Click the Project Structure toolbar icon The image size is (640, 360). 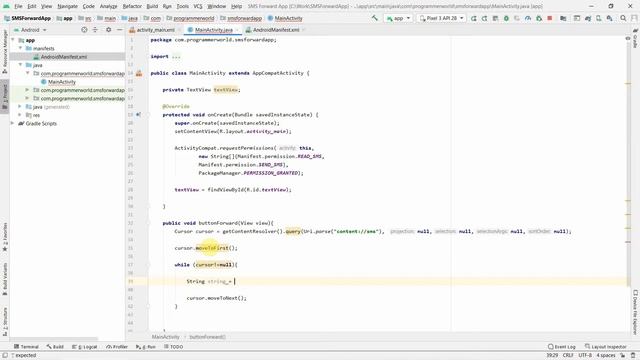click(x=563, y=18)
